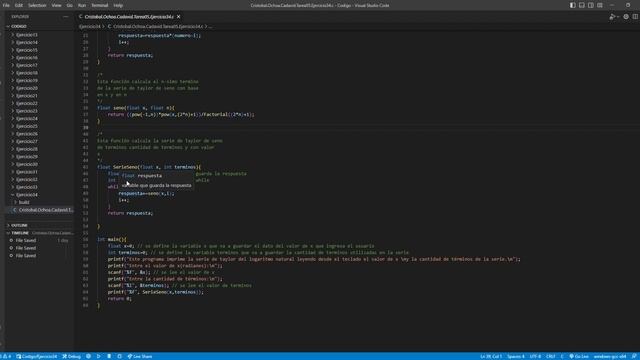Screen dimensions: 640x360
Task: Open errors and warnings in the status bar
Action: click(6, 356)
